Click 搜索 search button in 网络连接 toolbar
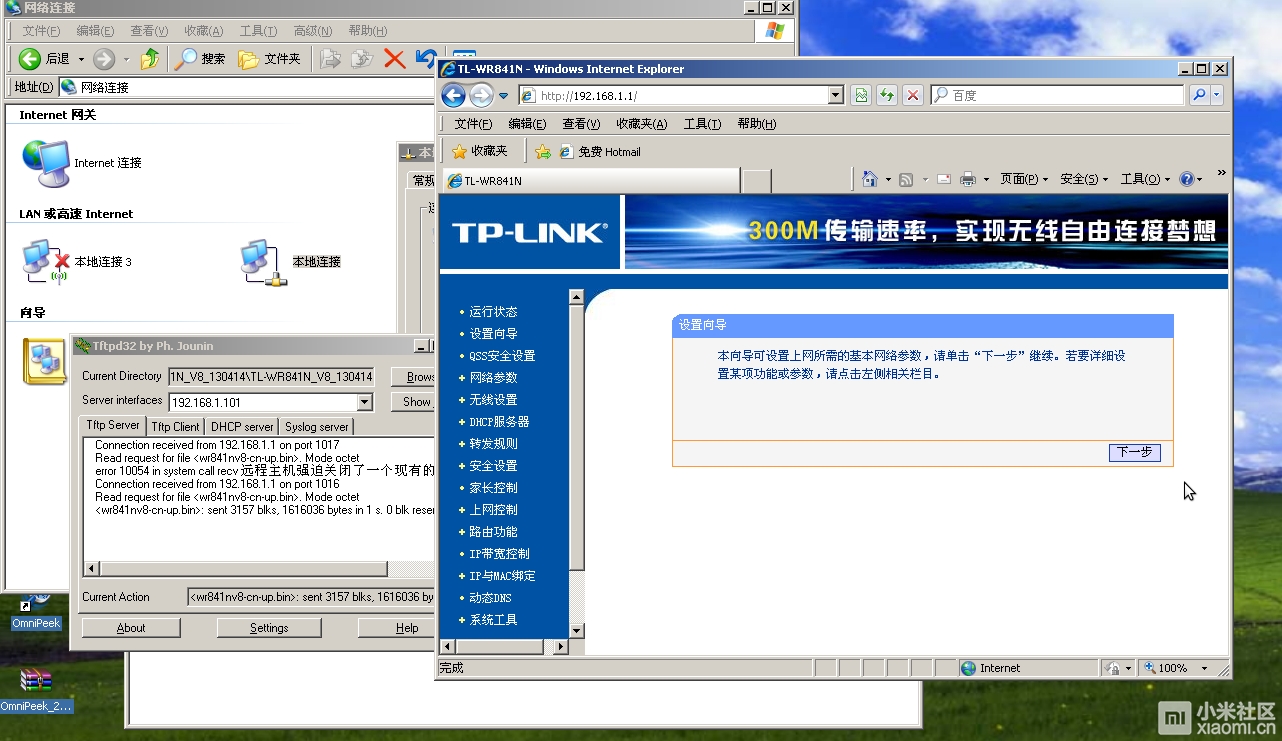Image resolution: width=1282 pixels, height=741 pixels. coord(200,59)
